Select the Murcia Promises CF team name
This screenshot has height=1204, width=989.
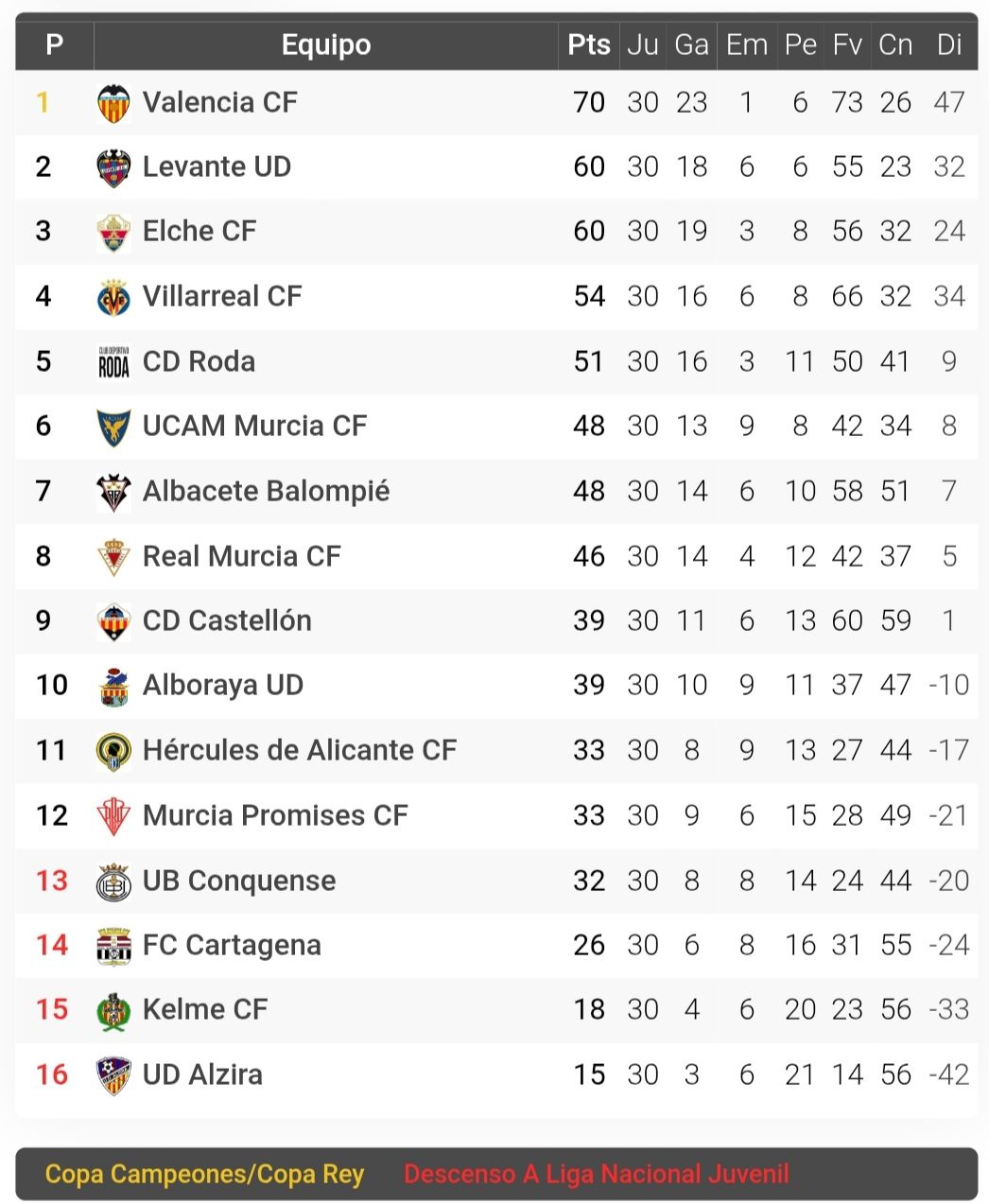(x=275, y=815)
